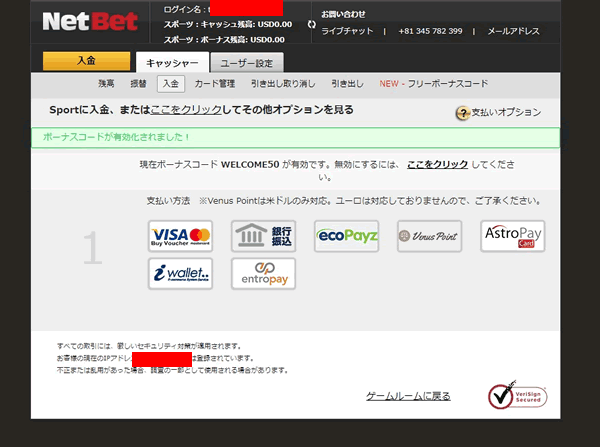Choose the bank transfer 銀行振込 payment option
Screen dimensions: 600x447
point(263,236)
